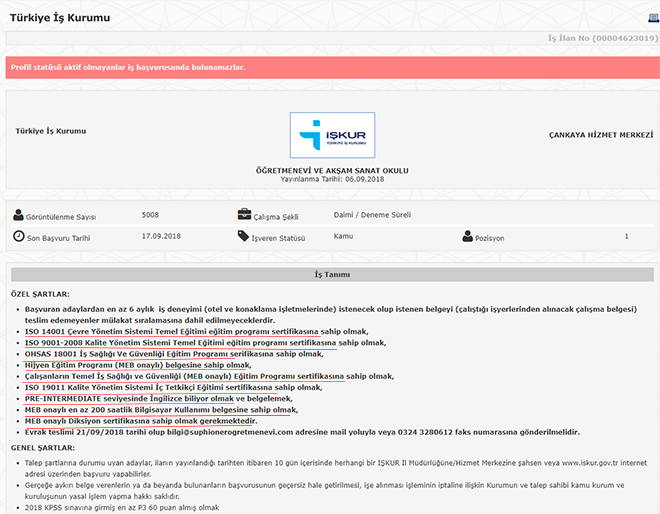Click the Son Başvuru Tarihi label
Viewport: 660px width, 514px height.
(x=59, y=238)
